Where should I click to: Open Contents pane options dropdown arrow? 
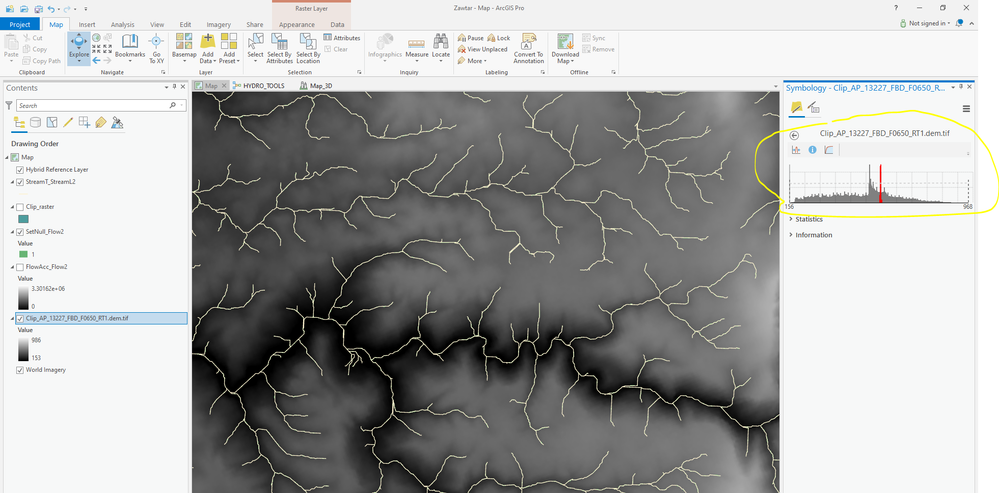click(167, 87)
